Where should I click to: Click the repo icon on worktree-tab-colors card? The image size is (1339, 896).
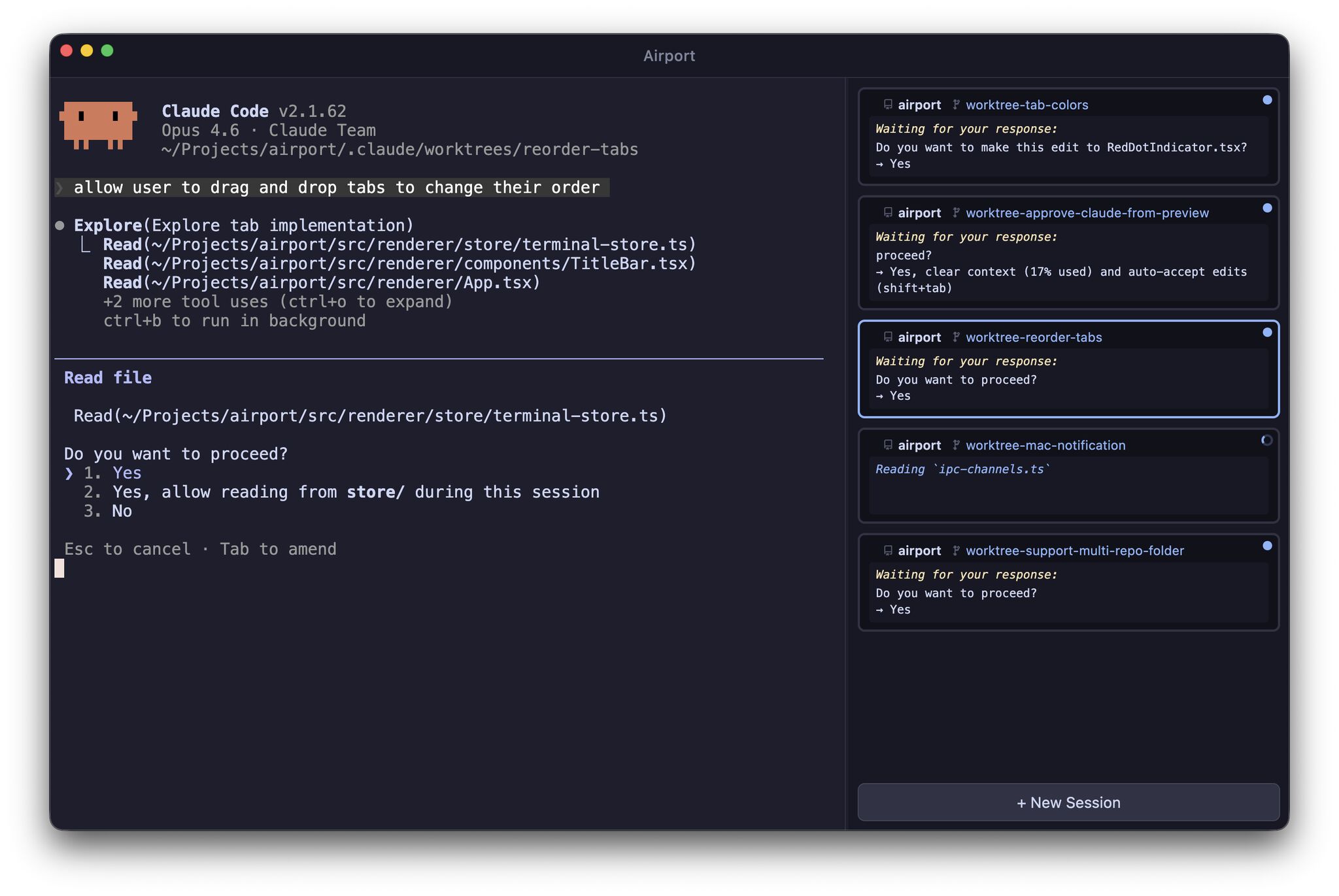point(887,105)
